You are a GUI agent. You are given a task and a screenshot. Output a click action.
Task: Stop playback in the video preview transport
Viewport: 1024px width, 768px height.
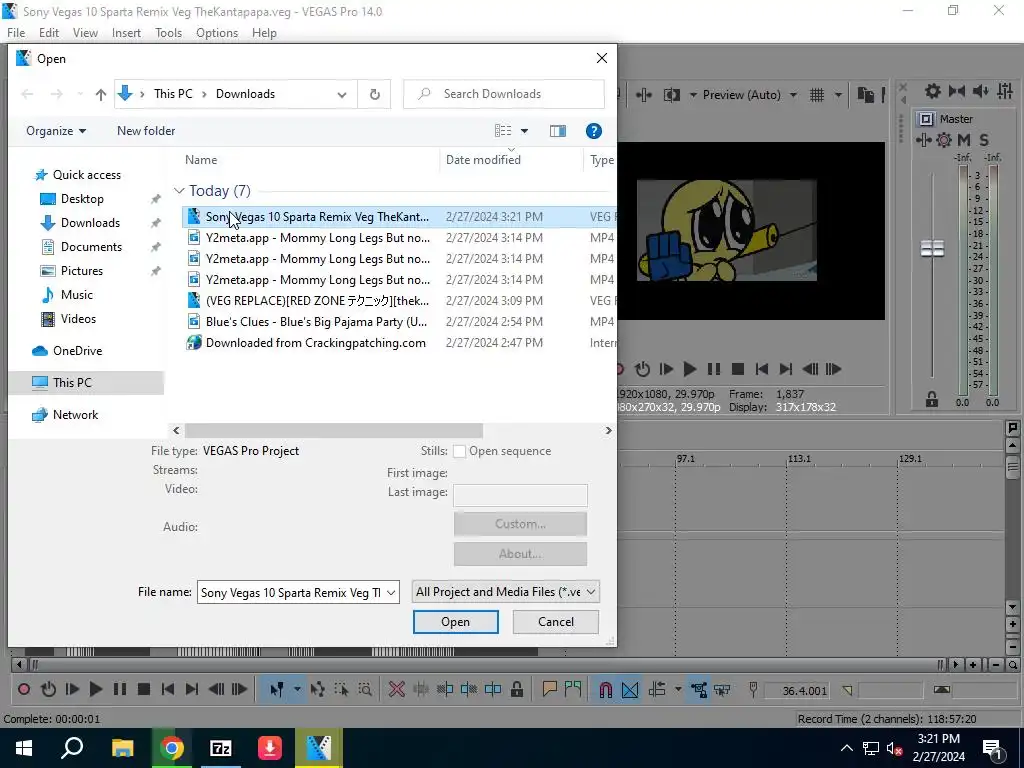[x=738, y=369]
